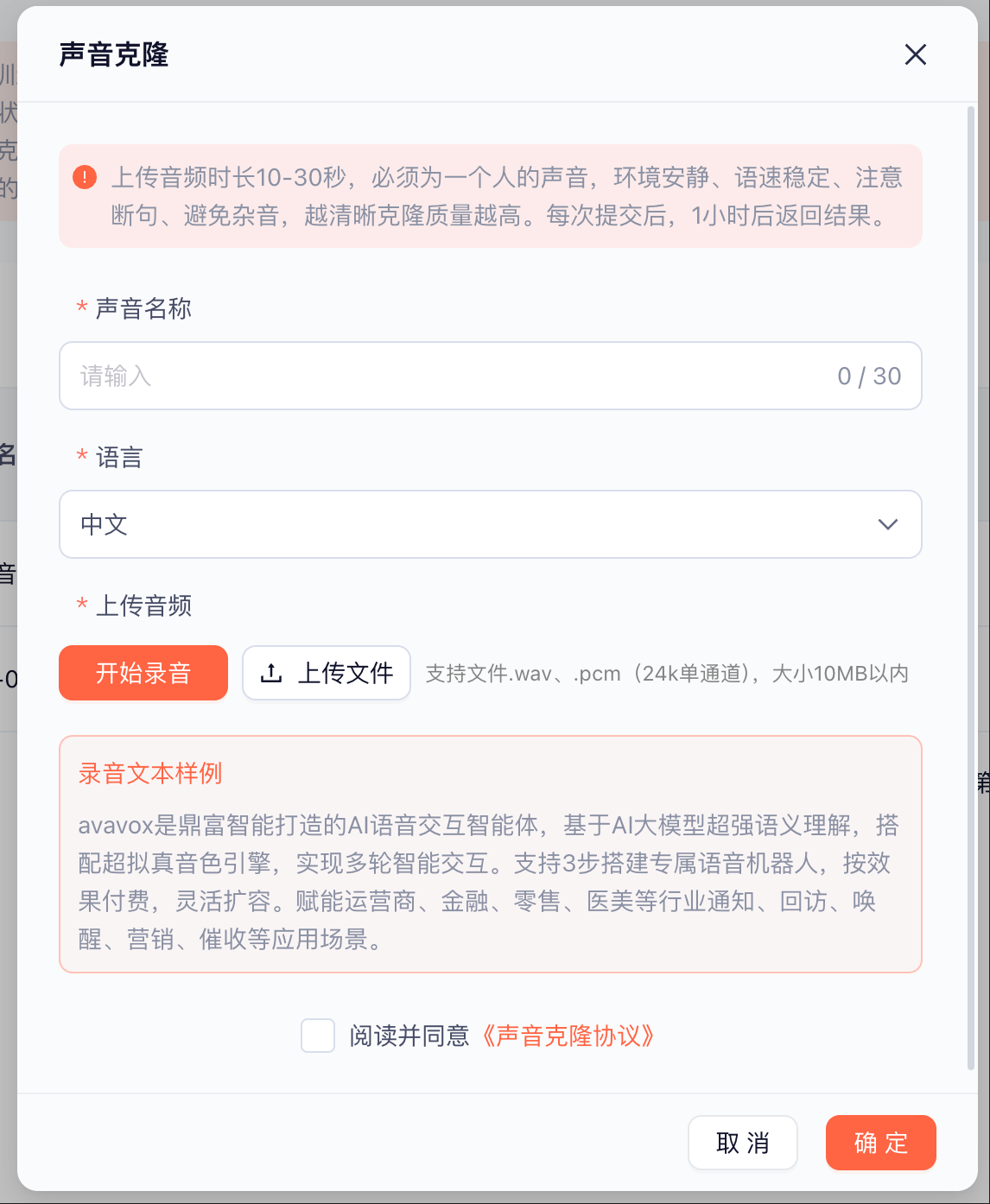The image size is (990, 1204).
Task: Click the 声音名称 field label
Action: tap(143, 308)
